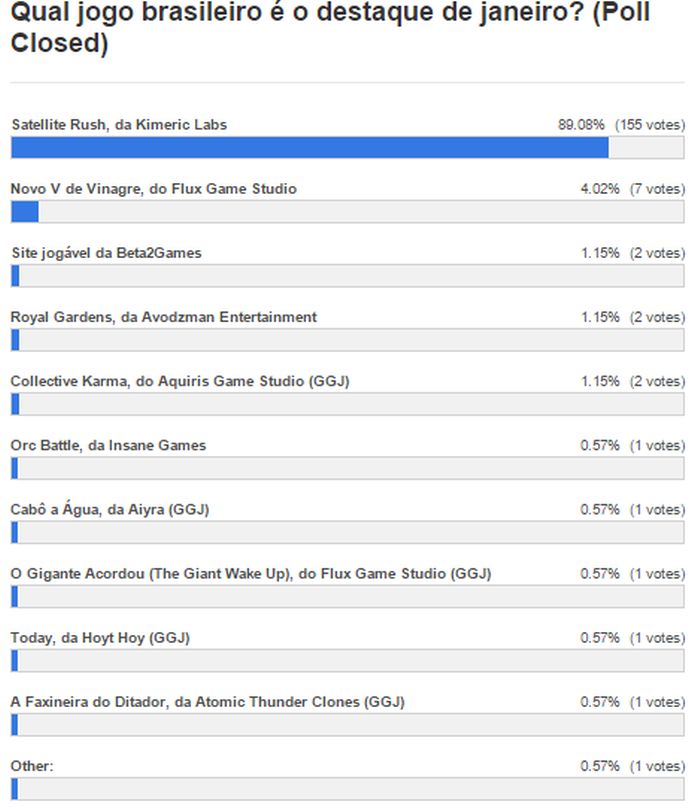
Task: Select Orc Battle, da Insane Games label
Action: 108,445
